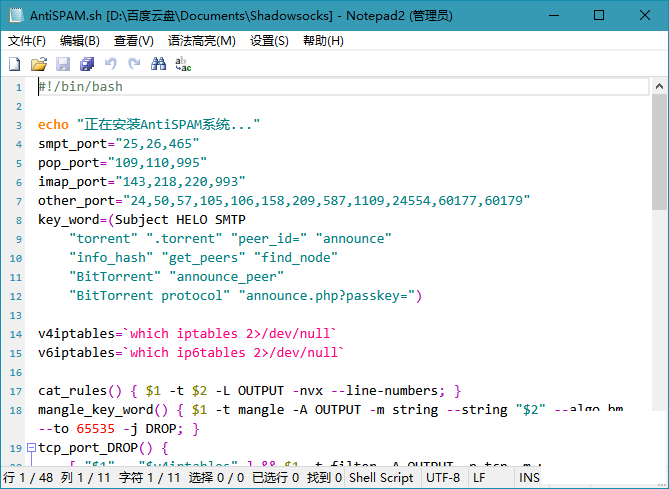Click the Save copy toolbar icon
Image resolution: width=669 pixels, height=489 pixels.
coord(87,64)
